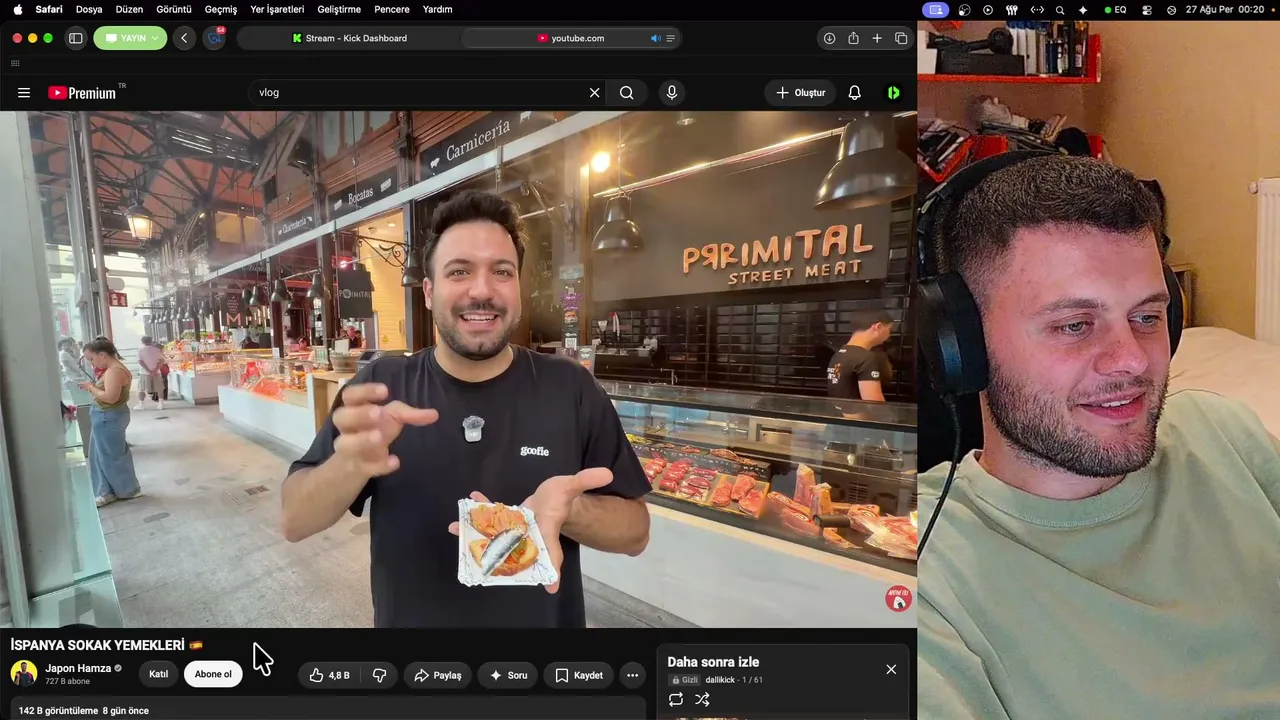Click the 727 B abone subscriber count
Viewport: 1280px width, 720px height.
[67, 681]
